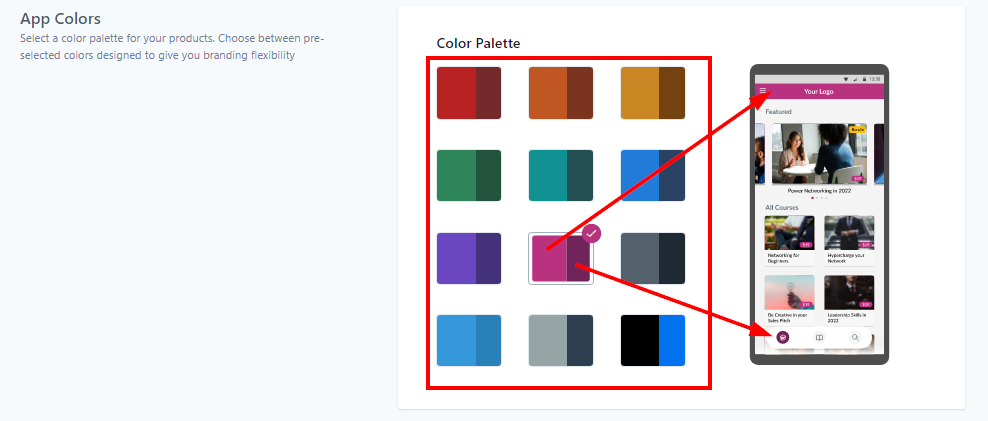988x421 pixels.
Task: Pick the light gray and navy palette
Action: click(x=561, y=340)
